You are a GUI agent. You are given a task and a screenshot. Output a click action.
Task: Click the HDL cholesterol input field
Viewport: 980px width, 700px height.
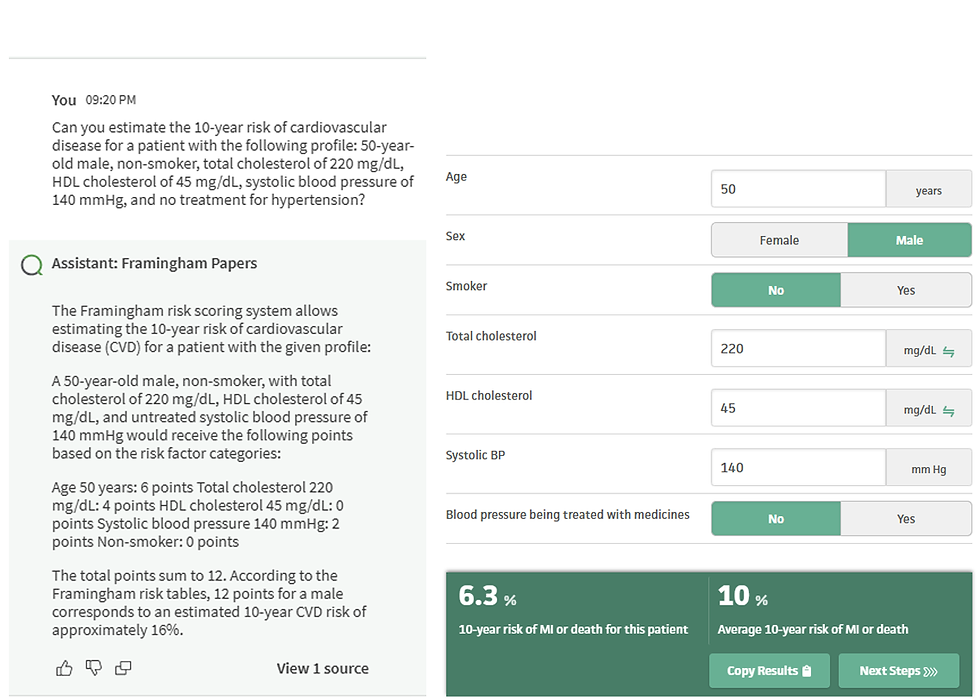(798, 408)
